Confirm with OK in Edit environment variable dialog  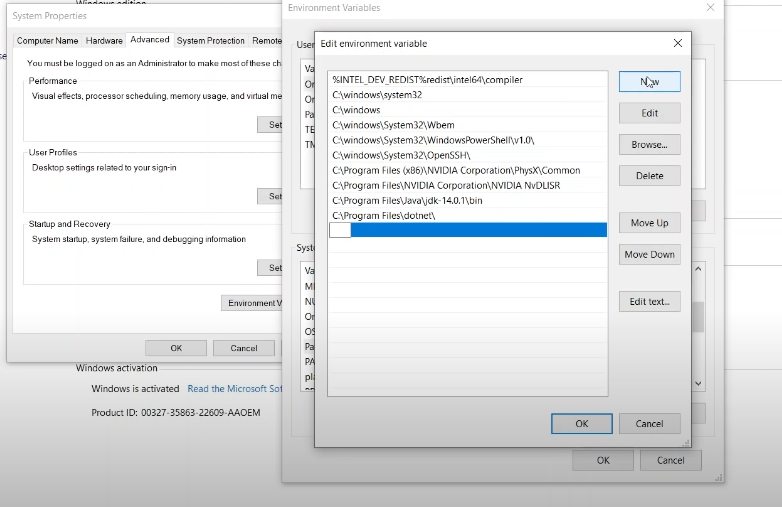(x=581, y=423)
